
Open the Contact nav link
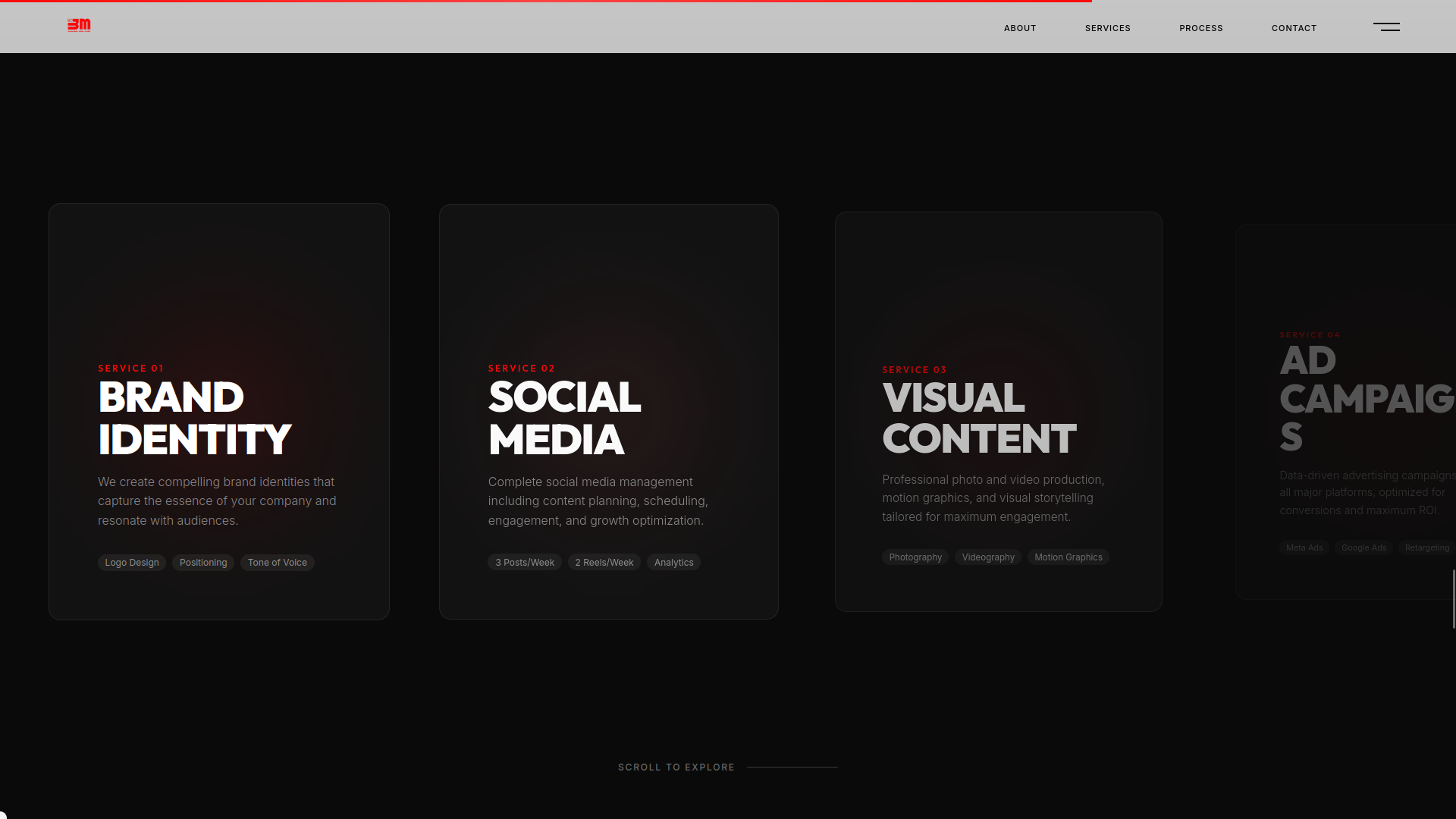click(x=1294, y=28)
